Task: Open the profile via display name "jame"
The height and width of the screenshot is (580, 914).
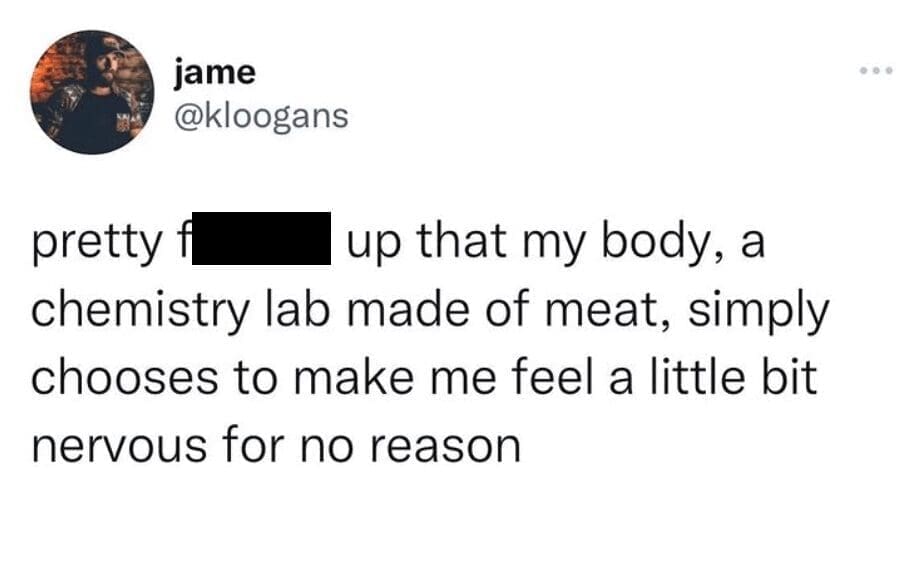Action: pos(215,72)
